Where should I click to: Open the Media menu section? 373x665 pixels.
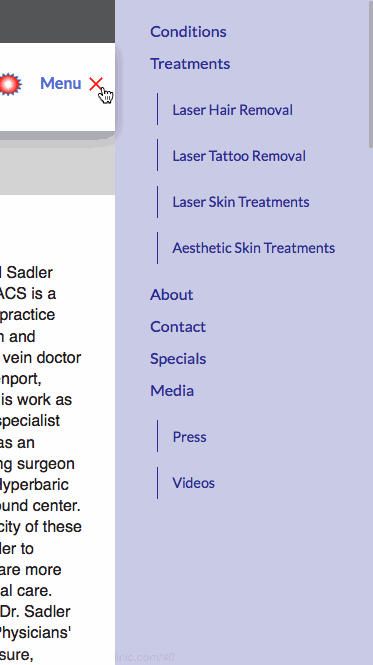[172, 391]
